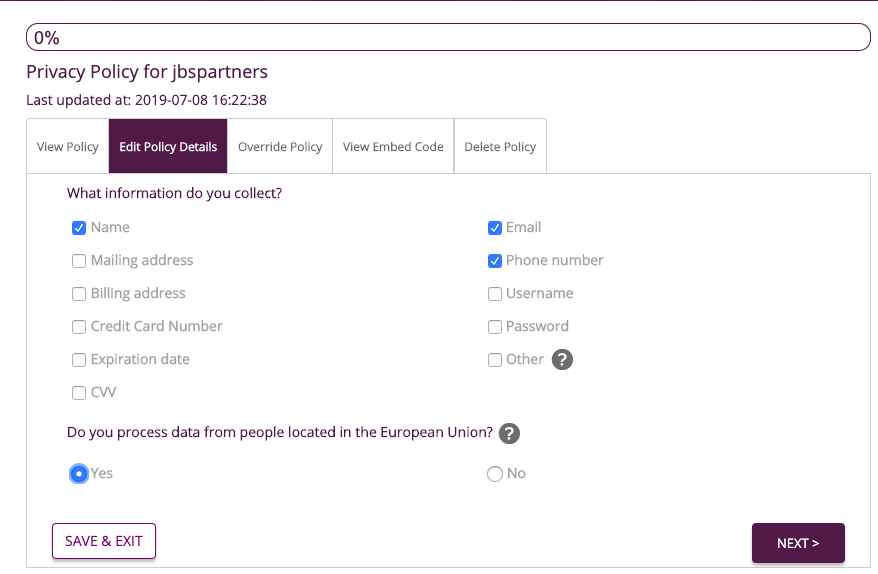
Task: Click the SAVE & EXIT button
Action: click(104, 541)
